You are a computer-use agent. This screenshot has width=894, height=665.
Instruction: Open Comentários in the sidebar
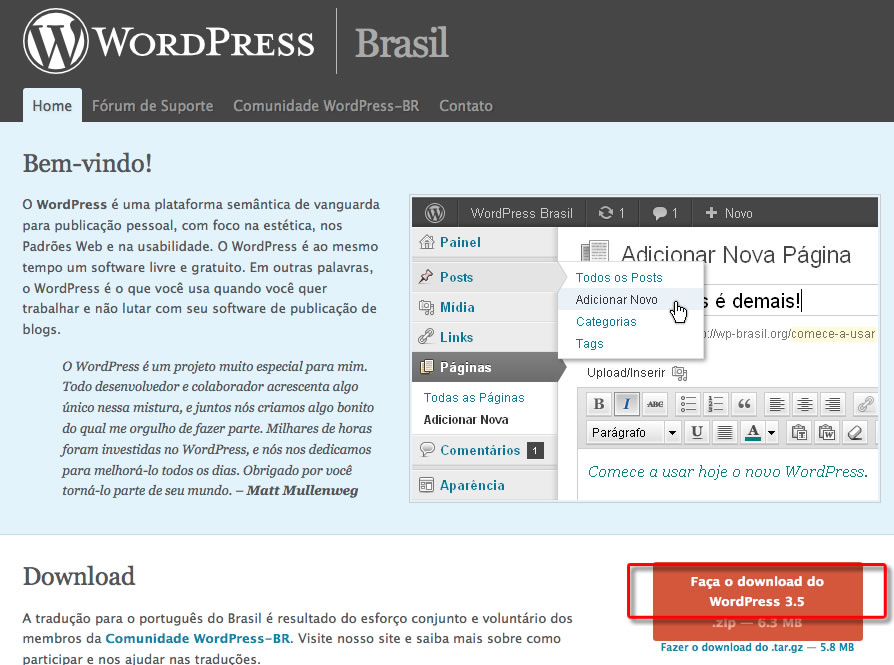[x=480, y=450]
